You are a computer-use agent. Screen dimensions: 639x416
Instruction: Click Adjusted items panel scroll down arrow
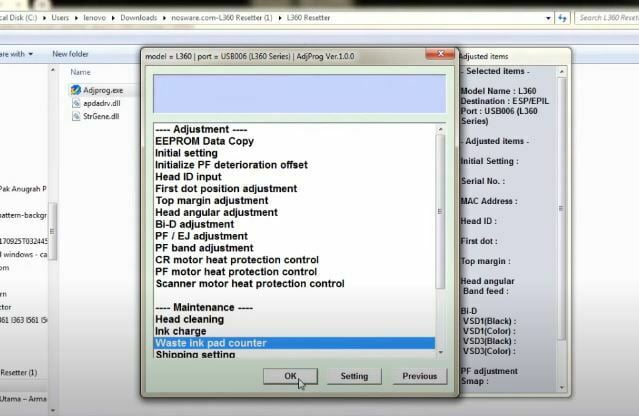click(x=562, y=387)
